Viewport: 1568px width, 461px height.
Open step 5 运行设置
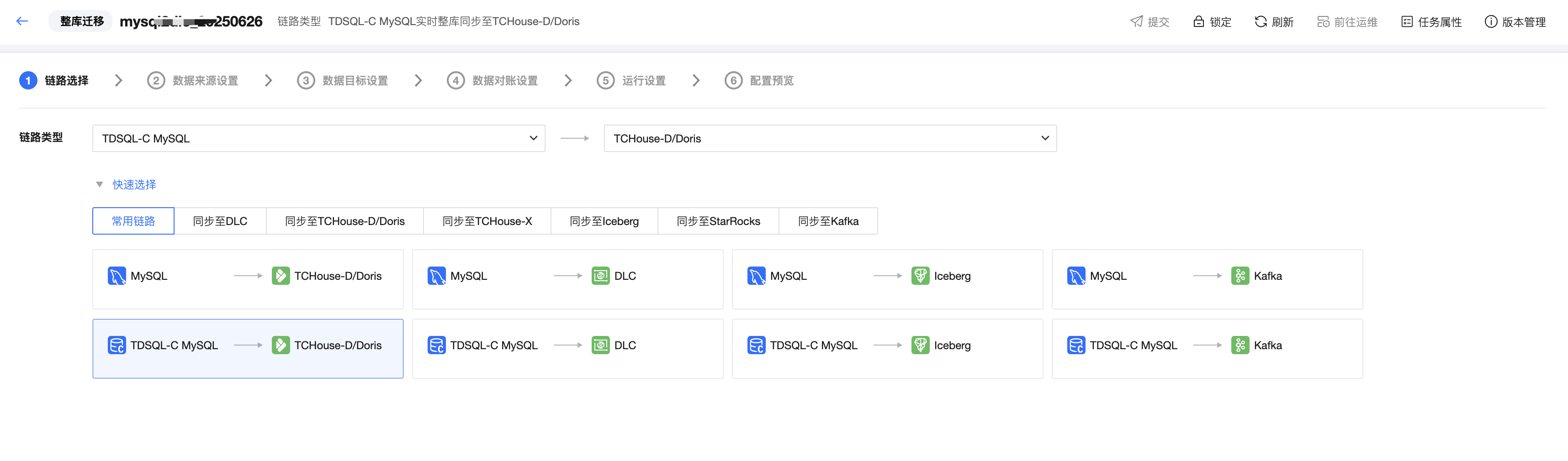(x=631, y=81)
